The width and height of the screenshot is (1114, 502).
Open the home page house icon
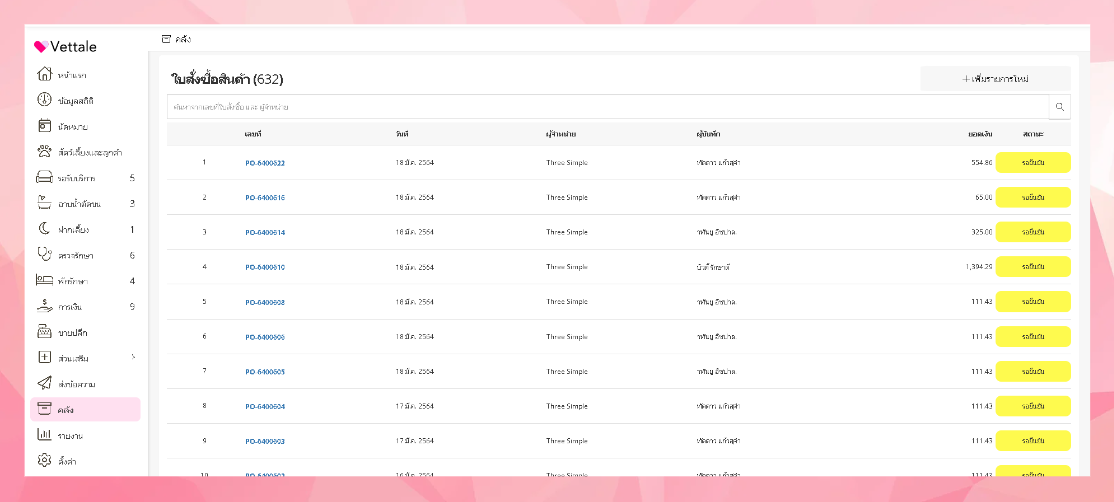pyautogui.click(x=44, y=75)
